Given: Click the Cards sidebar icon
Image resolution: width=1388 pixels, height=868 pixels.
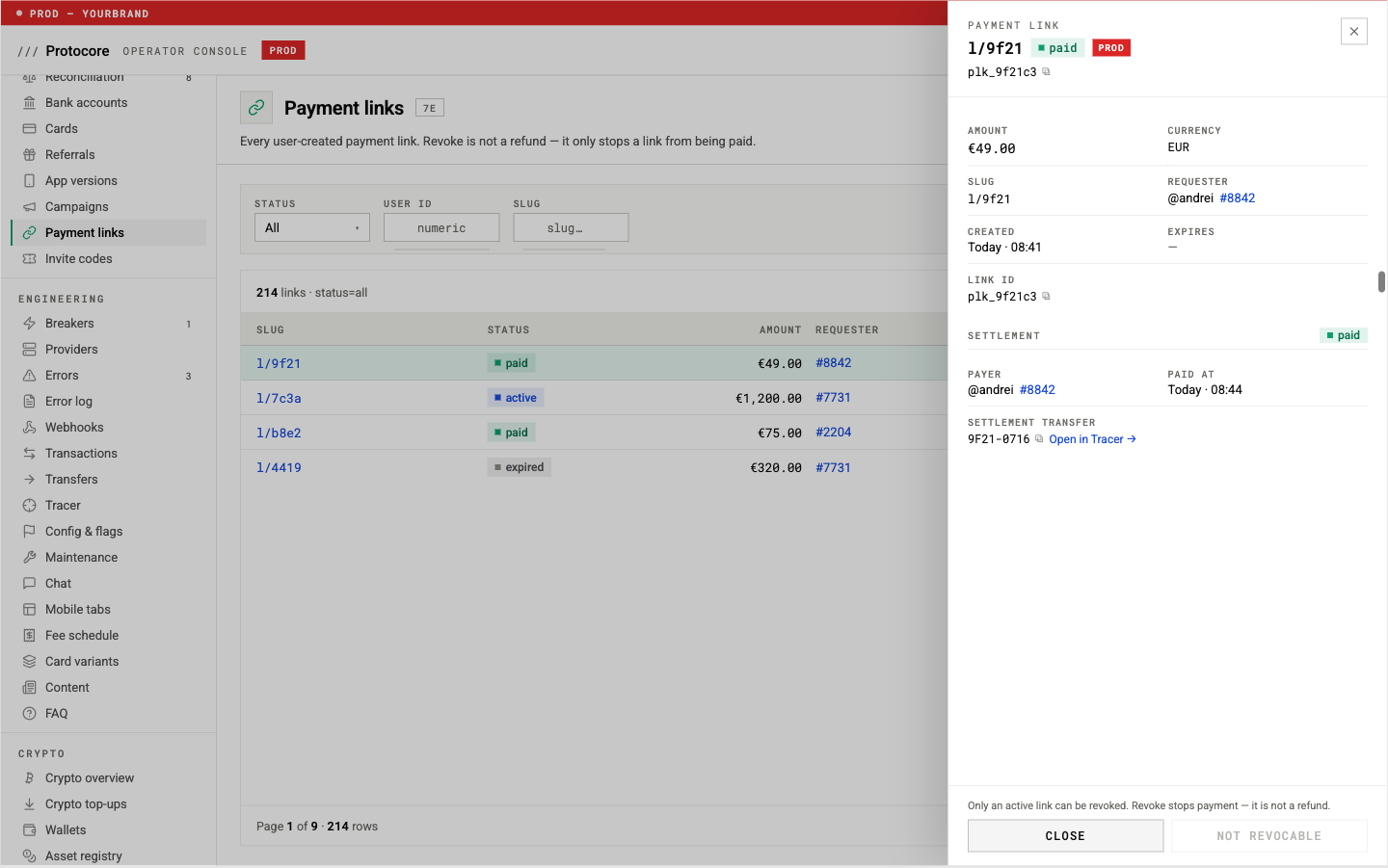Looking at the screenshot, I should (x=29, y=129).
